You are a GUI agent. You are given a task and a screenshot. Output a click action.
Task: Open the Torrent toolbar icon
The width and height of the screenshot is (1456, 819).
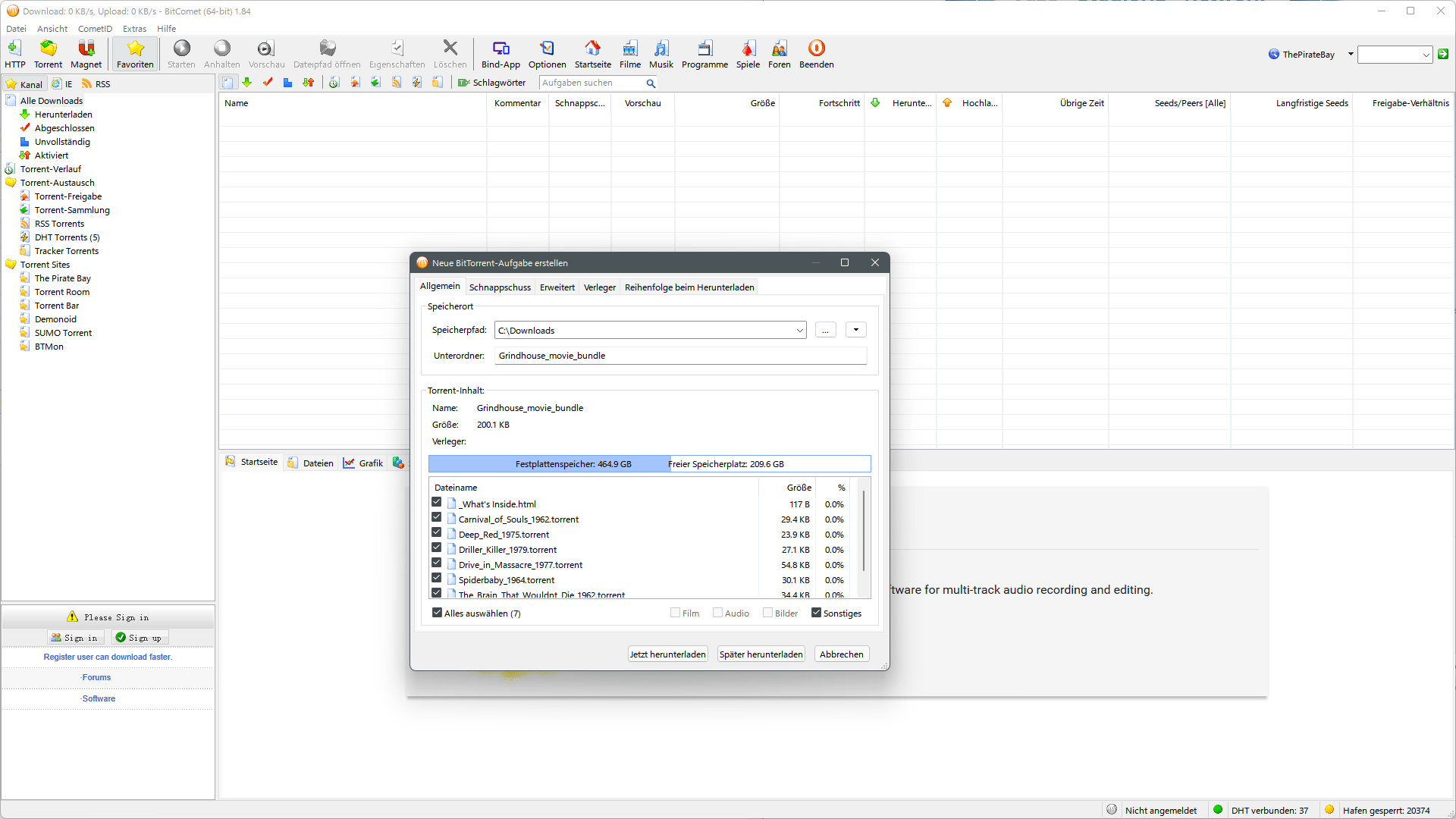48,55
